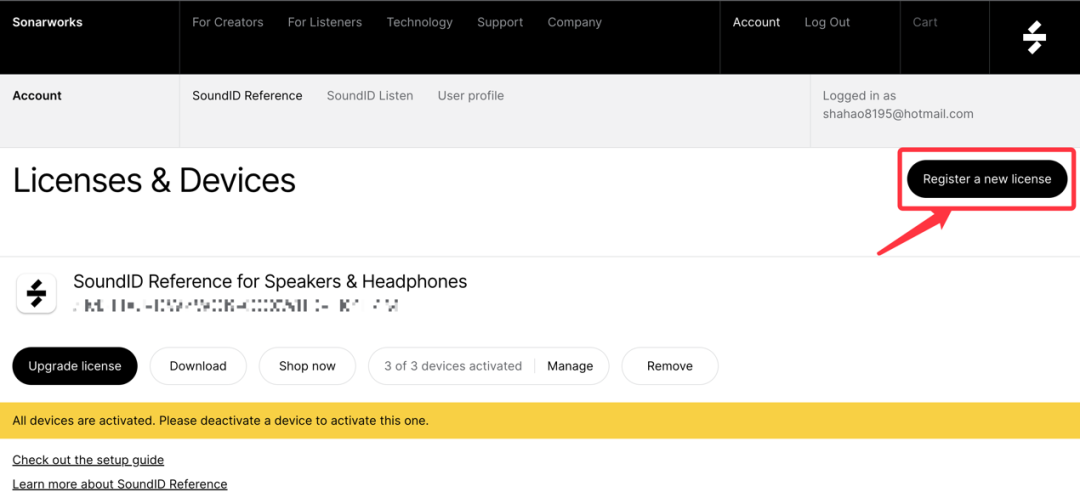Open the For Creators menu

[228, 22]
